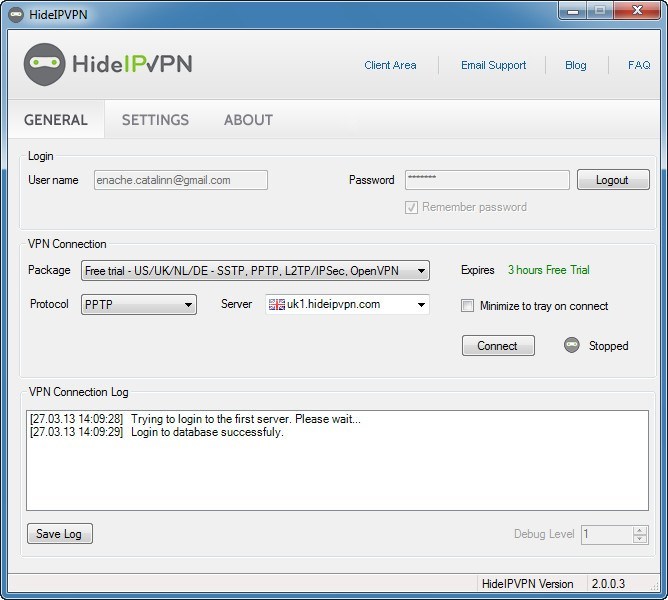Screen dimensions: 668x600
Task: Click the 'Stopped' status text
Action: point(608,346)
